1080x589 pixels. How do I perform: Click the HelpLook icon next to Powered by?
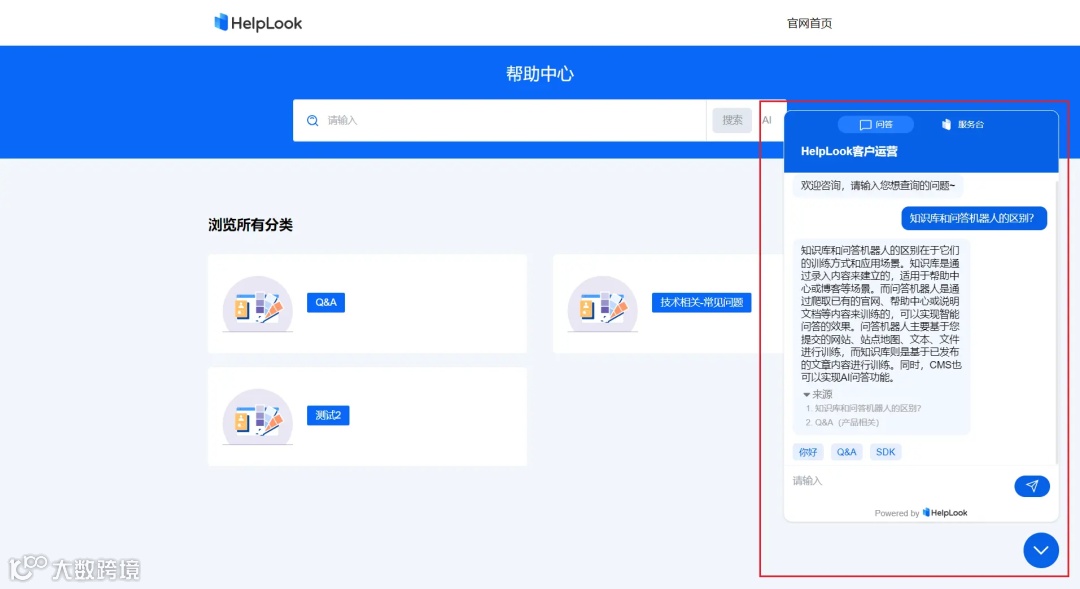926,512
